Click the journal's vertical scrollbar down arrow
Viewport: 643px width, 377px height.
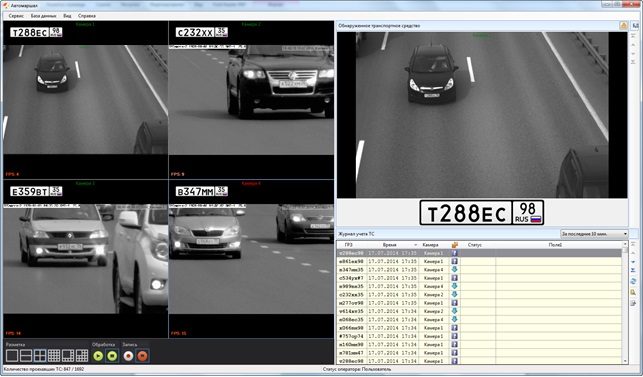pos(625,361)
